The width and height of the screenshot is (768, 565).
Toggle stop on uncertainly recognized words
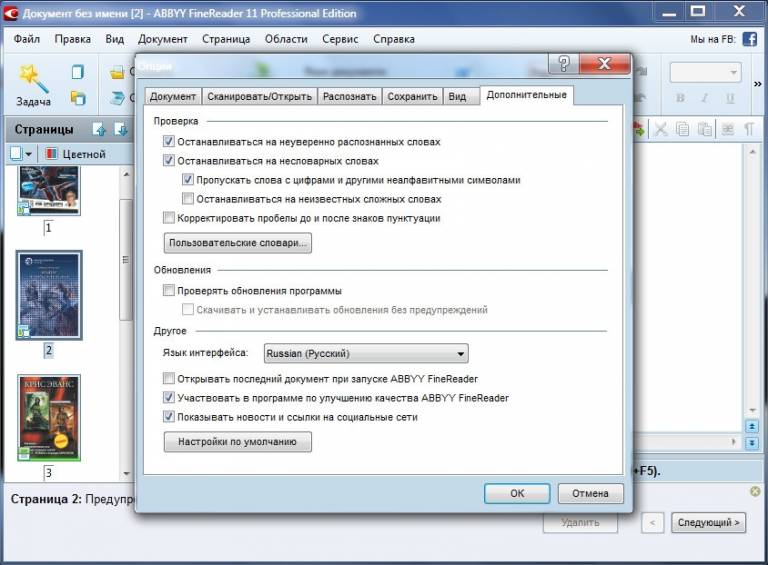168,141
